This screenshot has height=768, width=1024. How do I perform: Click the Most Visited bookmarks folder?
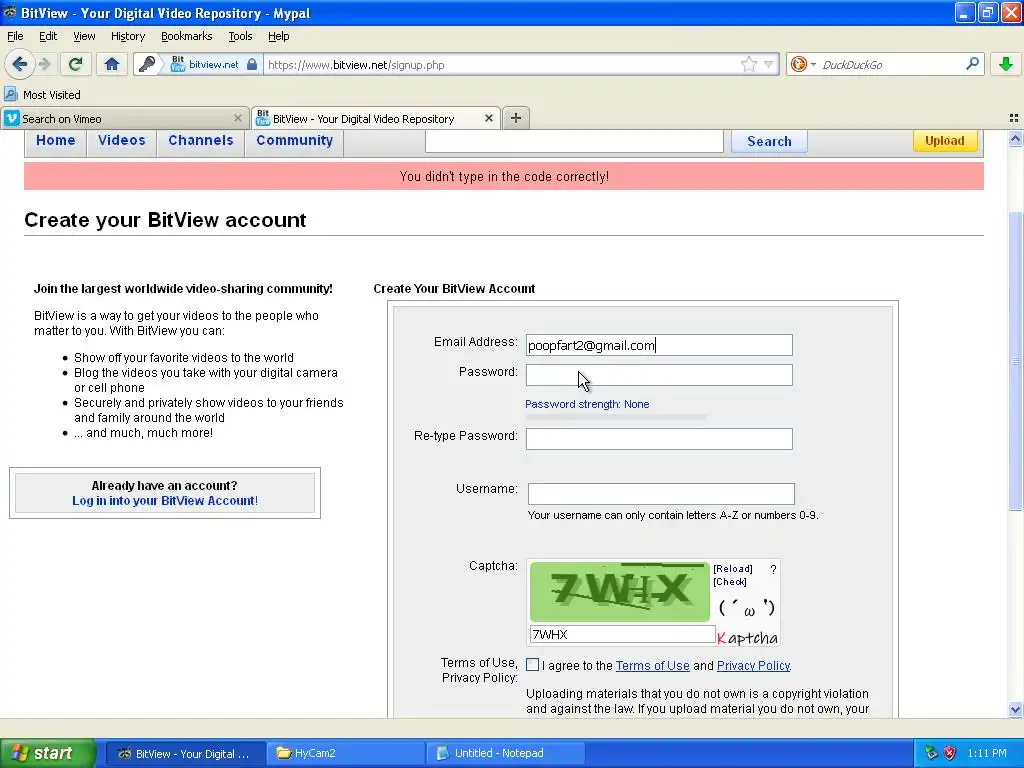click(x=43, y=95)
